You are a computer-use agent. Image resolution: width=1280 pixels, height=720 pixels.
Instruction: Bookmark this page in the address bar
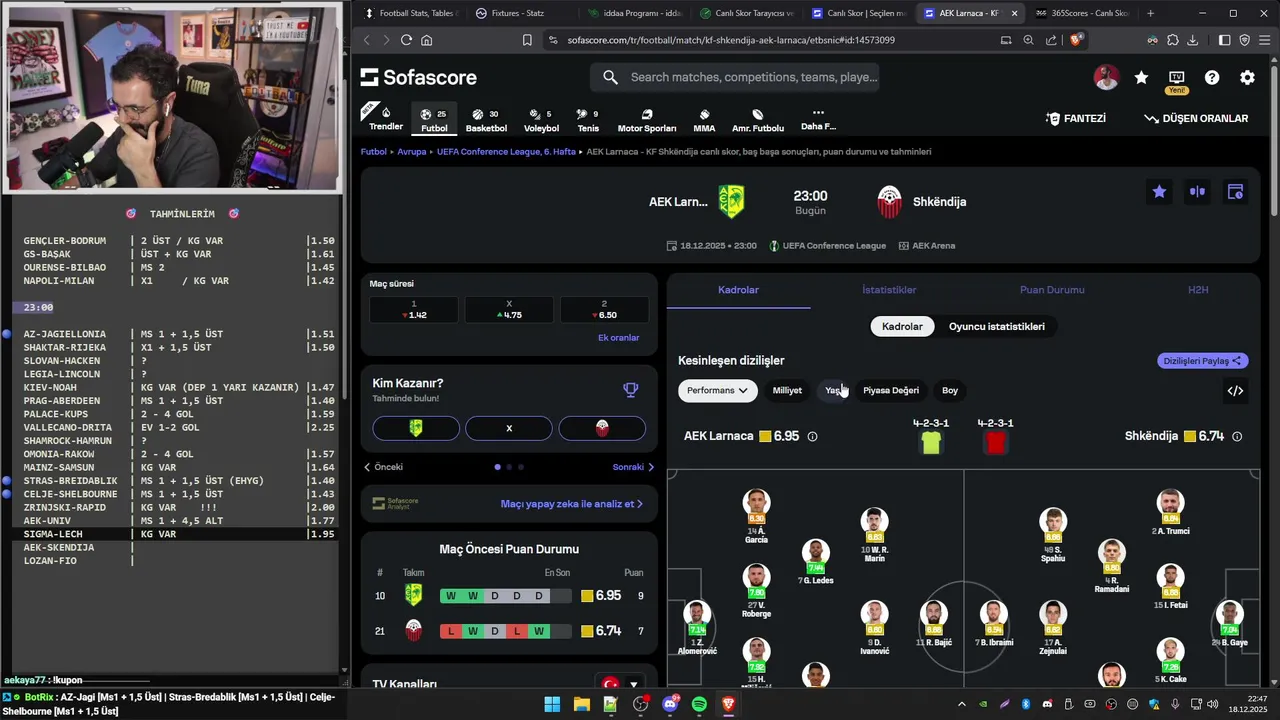pos(527,40)
